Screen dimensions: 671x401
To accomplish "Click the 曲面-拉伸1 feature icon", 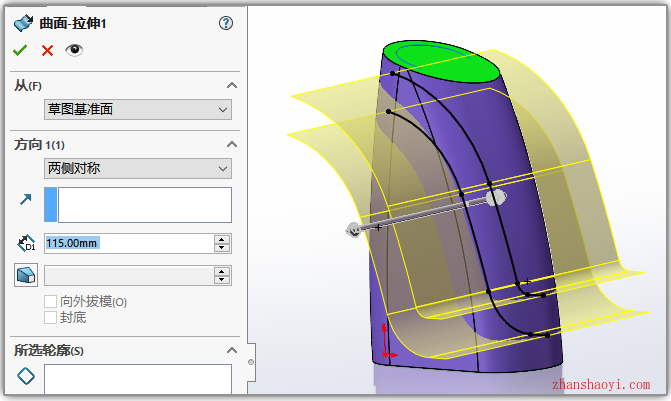I will [23, 23].
